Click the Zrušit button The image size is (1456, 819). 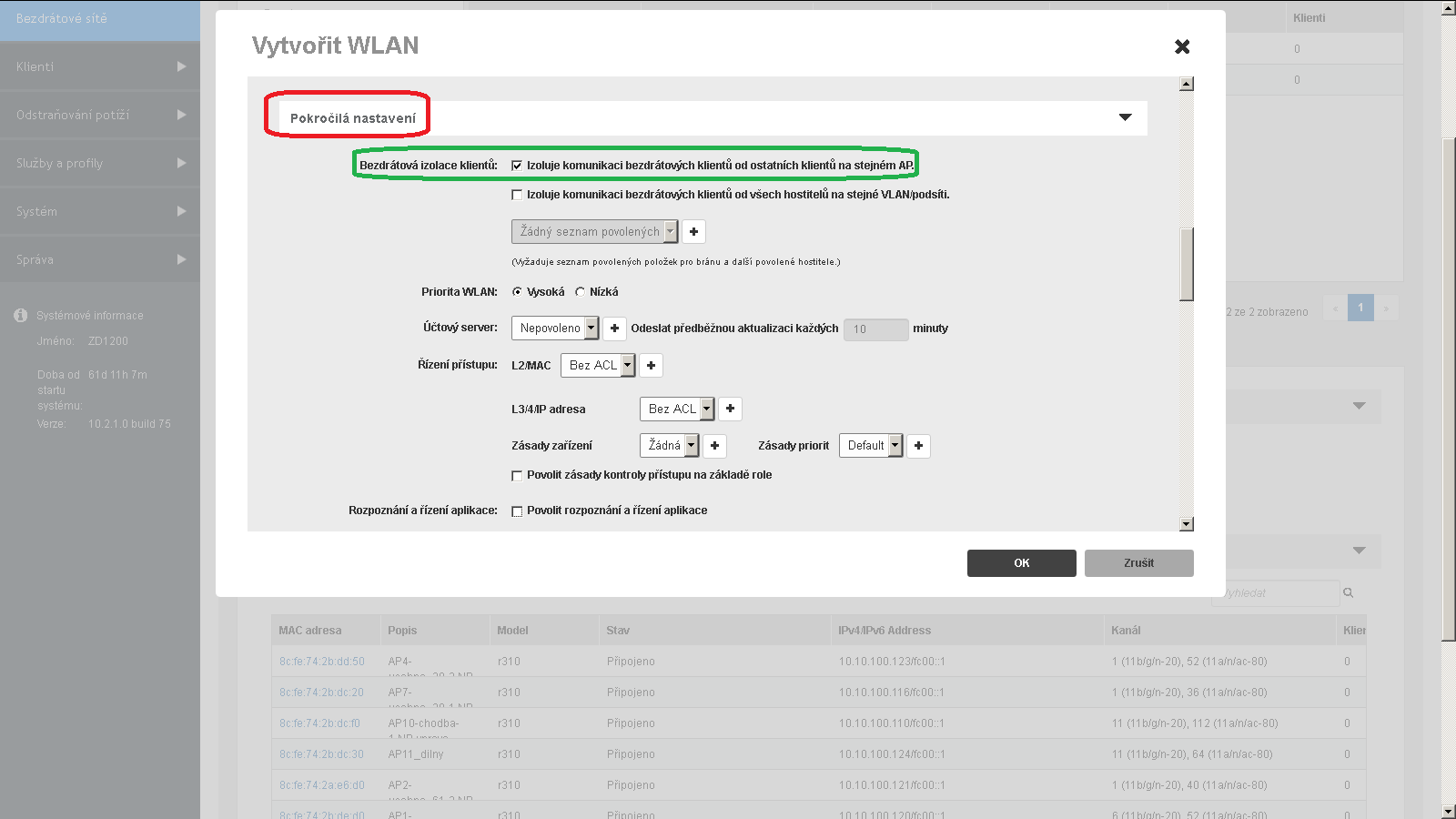pyautogui.click(x=1138, y=563)
